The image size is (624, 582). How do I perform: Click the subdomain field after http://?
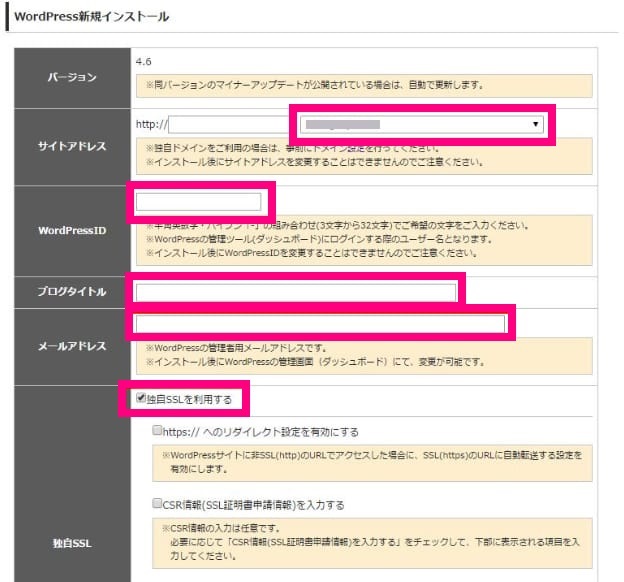coord(229,125)
